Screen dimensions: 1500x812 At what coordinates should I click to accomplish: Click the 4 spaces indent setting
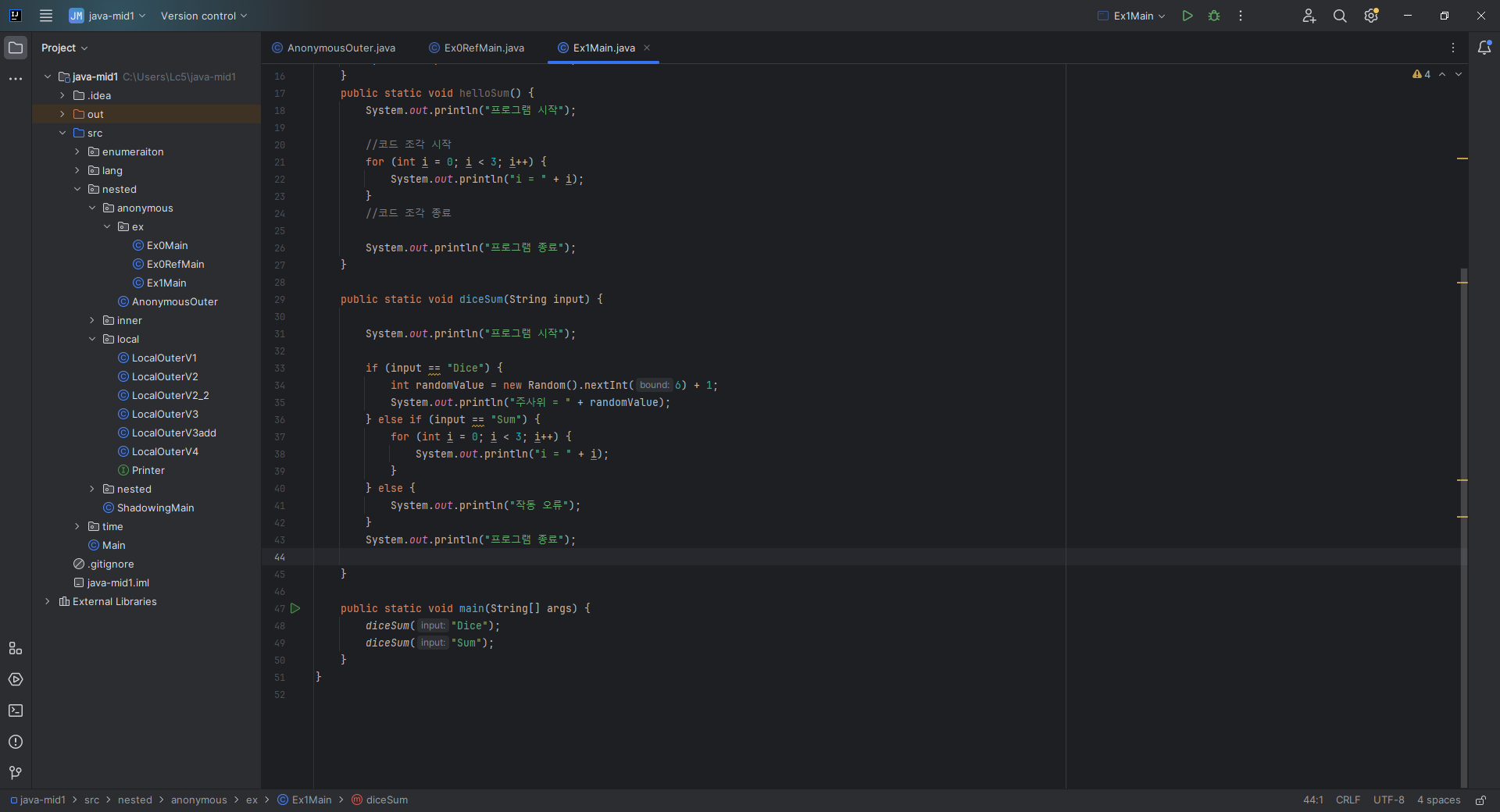click(1438, 800)
